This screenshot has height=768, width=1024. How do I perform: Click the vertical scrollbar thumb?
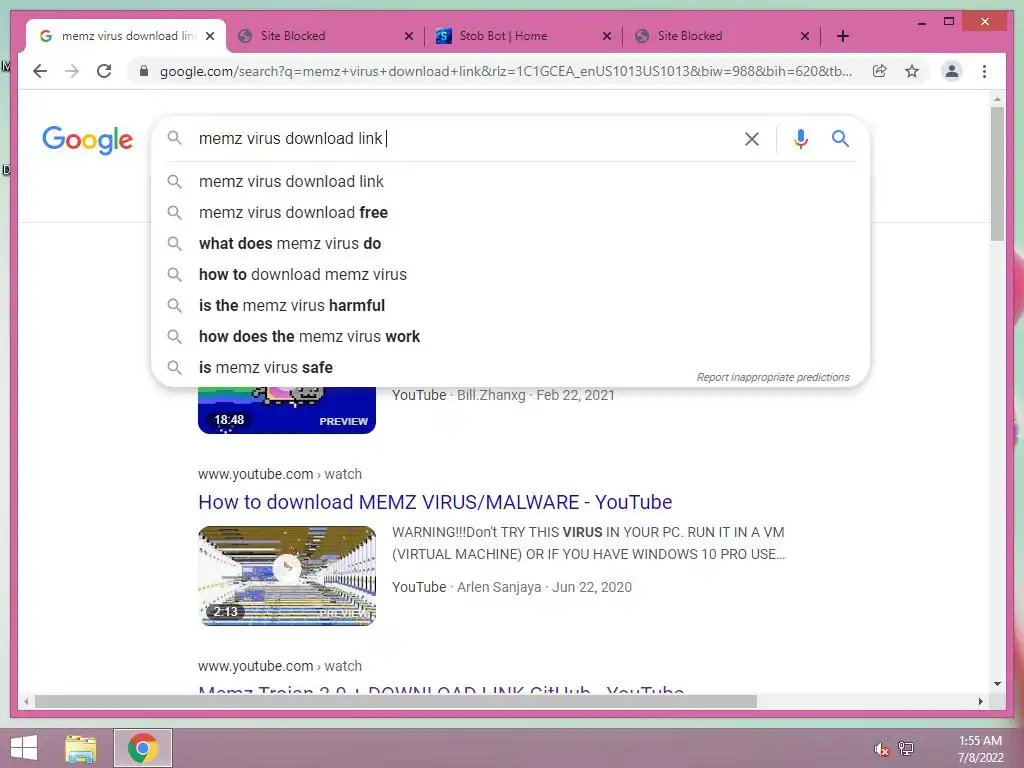pos(997,173)
